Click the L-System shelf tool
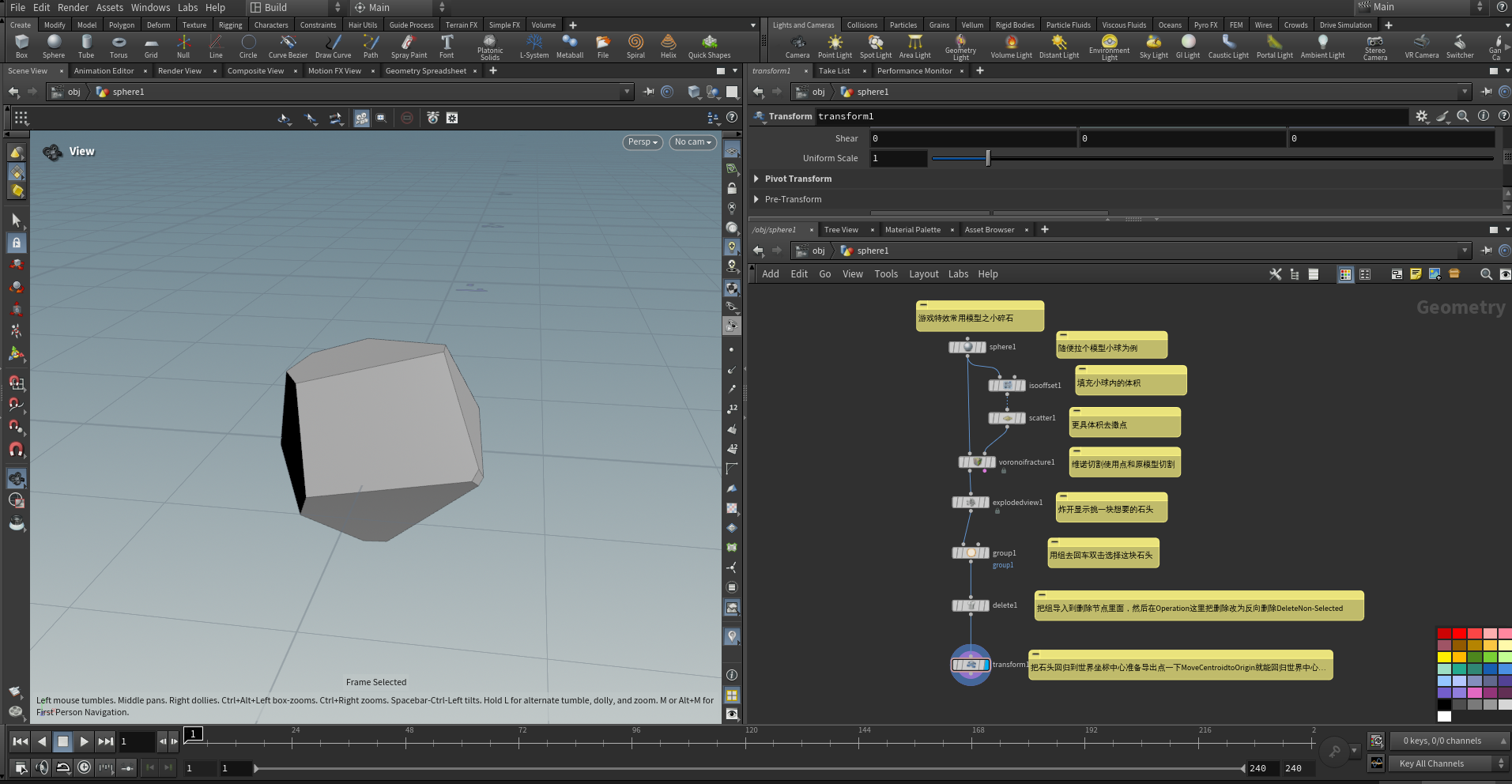1512x784 pixels. [534, 46]
